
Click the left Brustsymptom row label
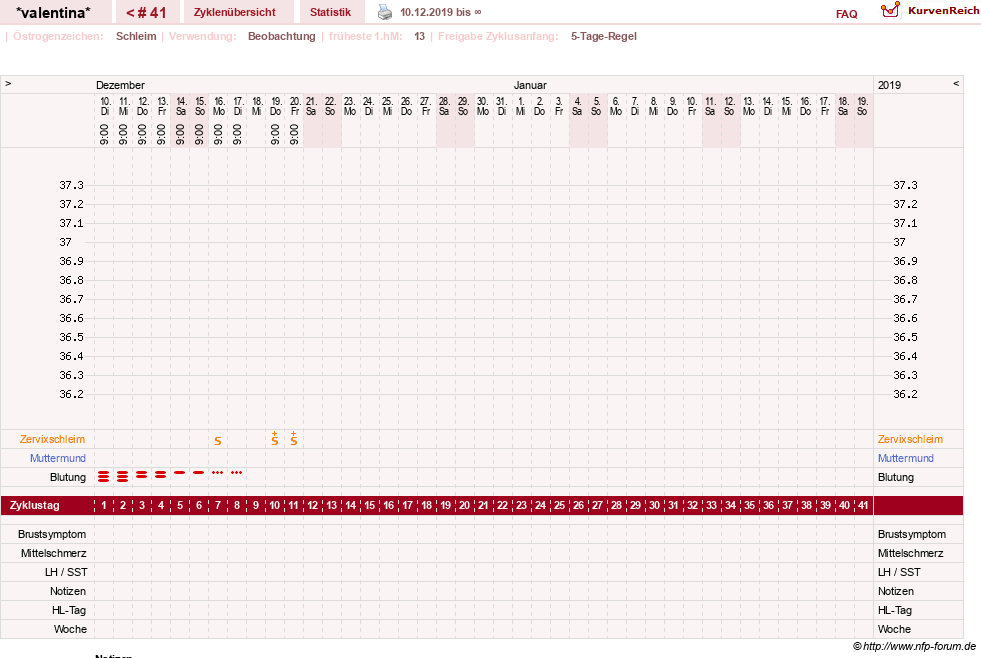(x=52, y=534)
